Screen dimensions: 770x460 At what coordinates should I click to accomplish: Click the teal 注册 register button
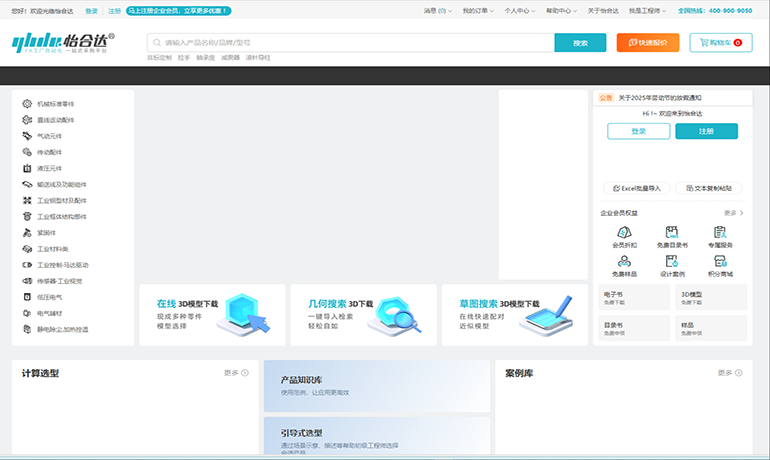pos(706,131)
